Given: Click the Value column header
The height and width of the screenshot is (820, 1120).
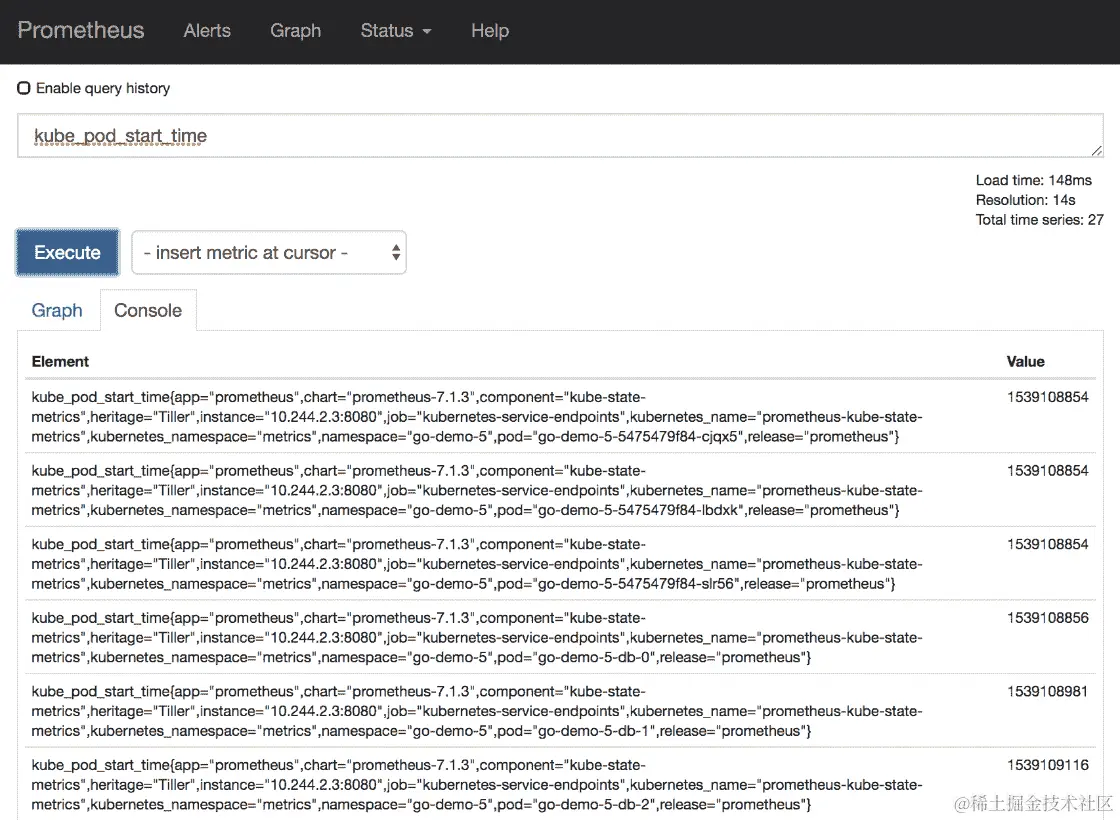Looking at the screenshot, I should pos(1026,361).
